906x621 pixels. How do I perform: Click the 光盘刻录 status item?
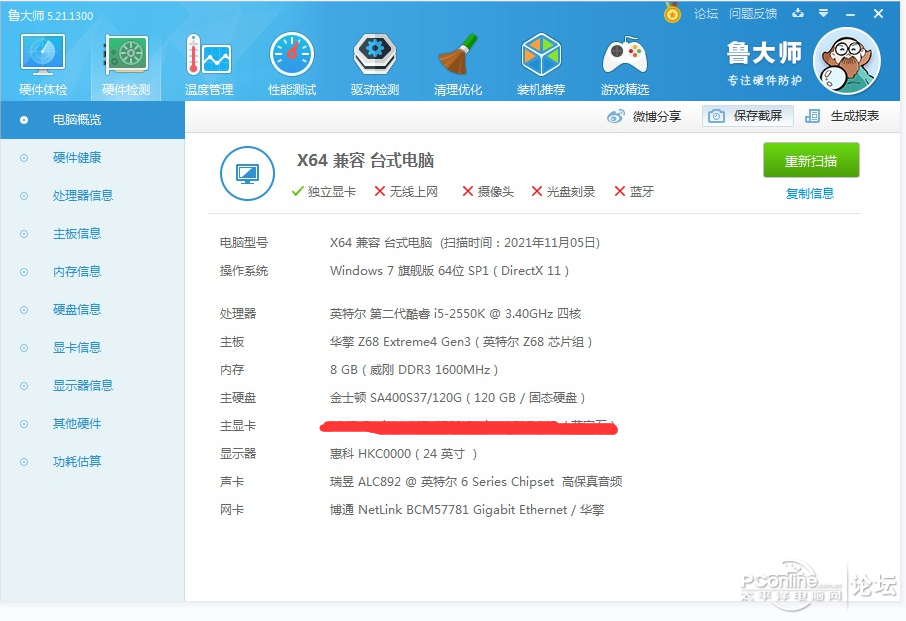point(563,192)
